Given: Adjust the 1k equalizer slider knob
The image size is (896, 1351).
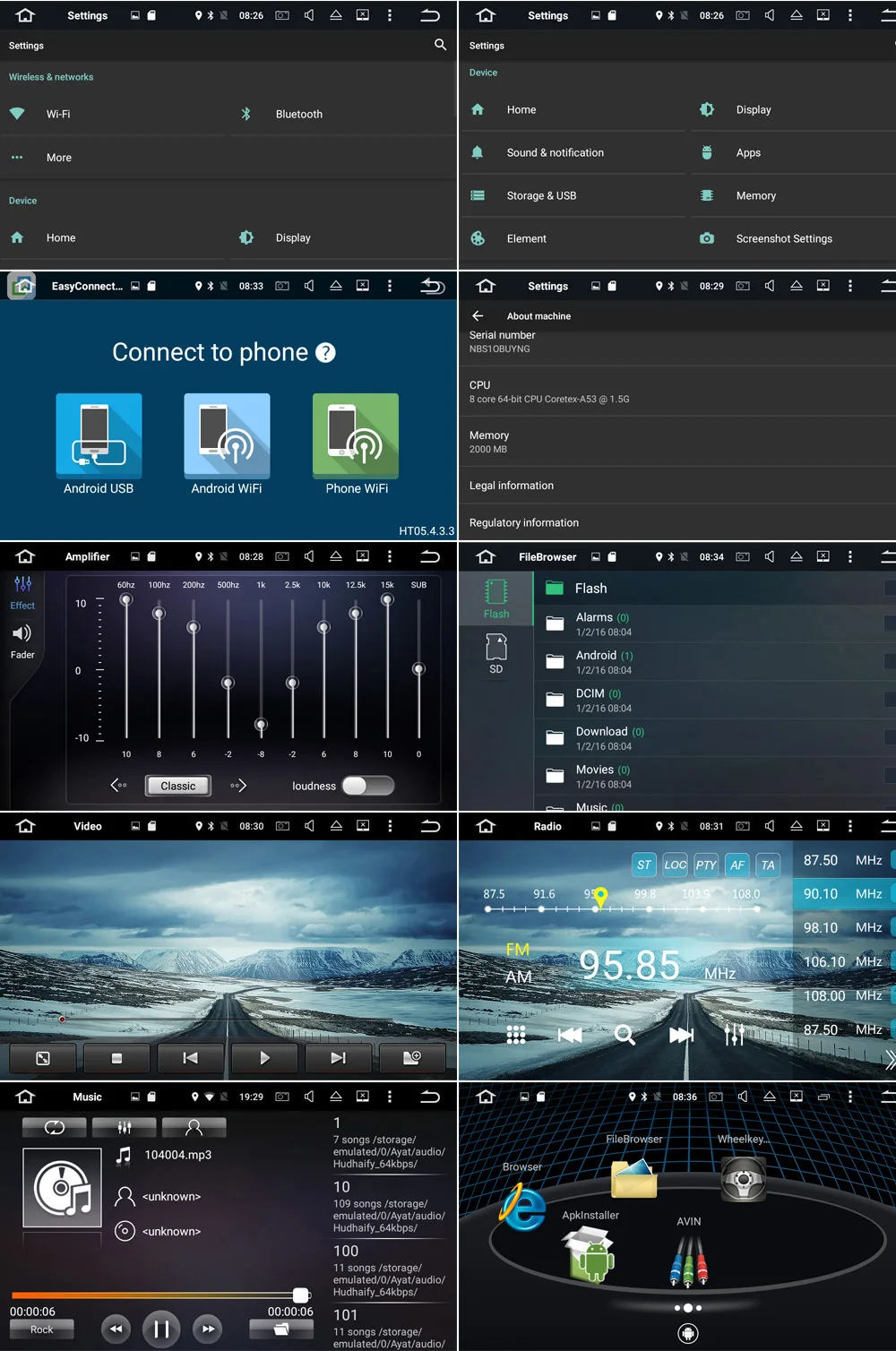Looking at the screenshot, I should click(x=261, y=724).
